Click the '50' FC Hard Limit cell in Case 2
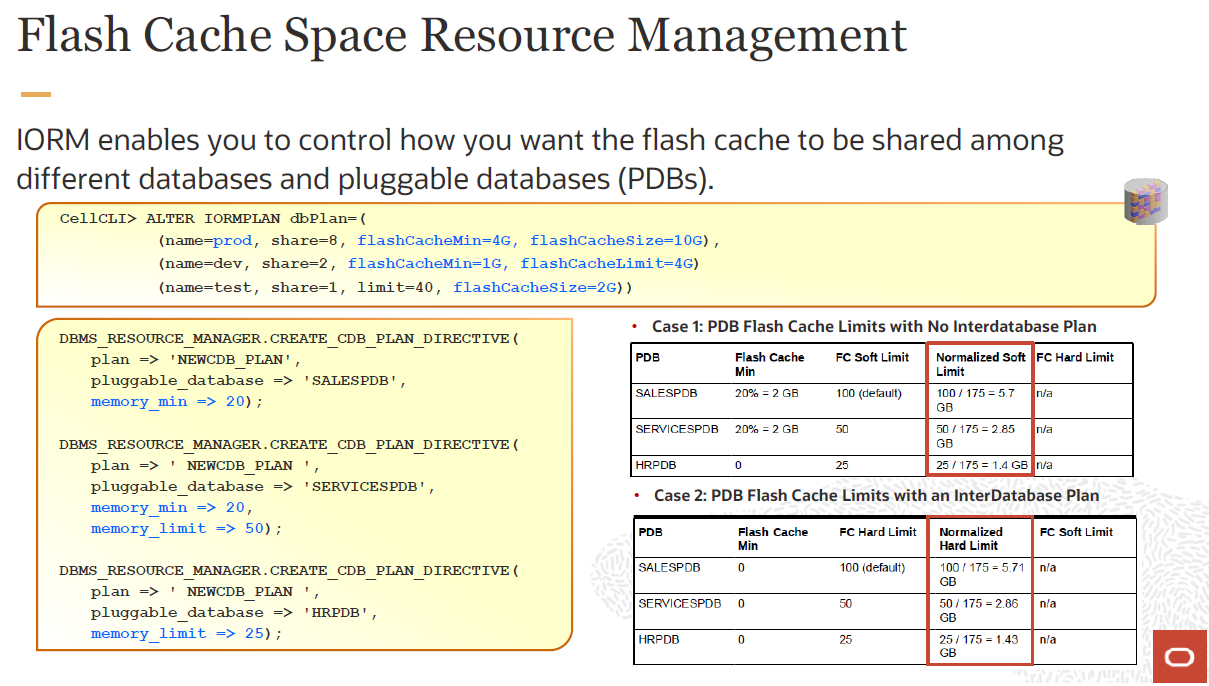Screen dimensions: 1209x686 click(x=846, y=604)
